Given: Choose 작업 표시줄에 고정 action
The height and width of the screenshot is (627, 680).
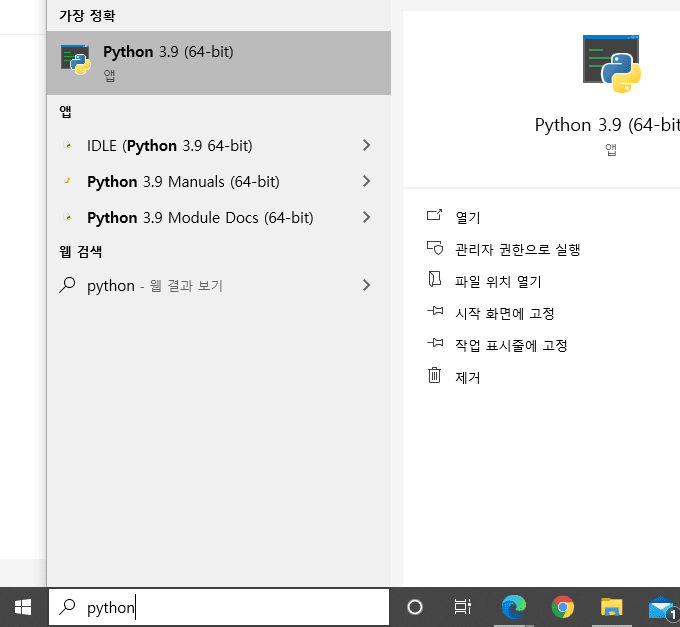Looking at the screenshot, I should [x=511, y=346].
